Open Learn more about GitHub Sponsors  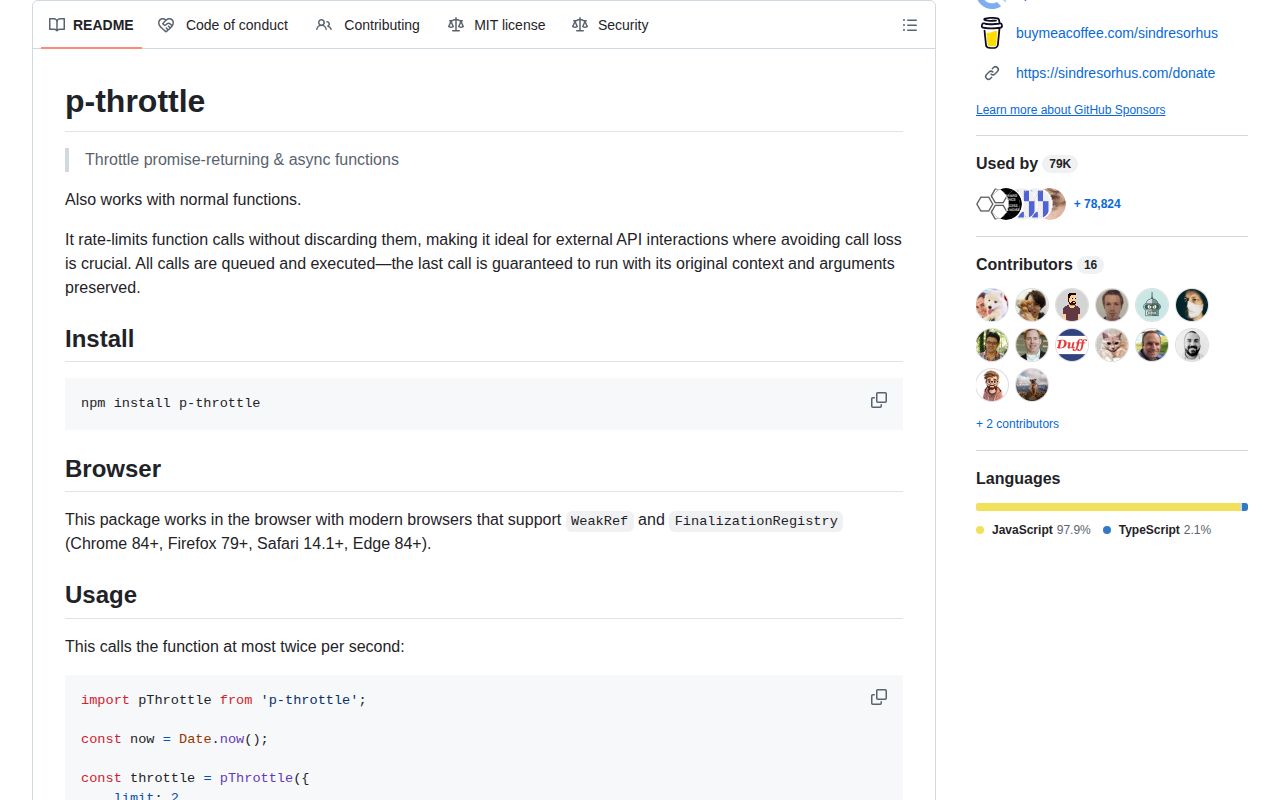click(1070, 110)
